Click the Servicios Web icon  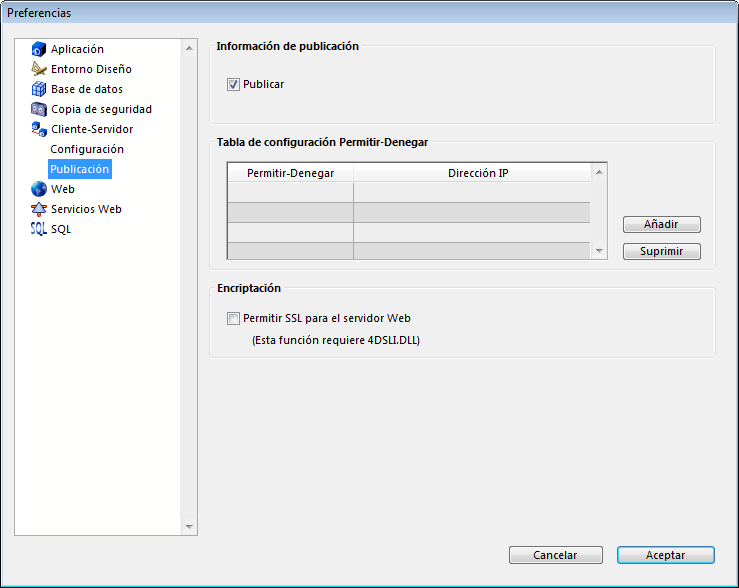(x=39, y=209)
